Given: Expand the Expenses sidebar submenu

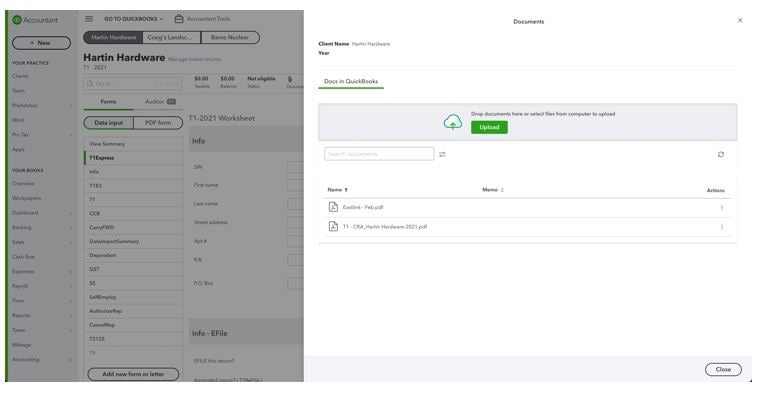Looking at the screenshot, I should pos(71,272).
